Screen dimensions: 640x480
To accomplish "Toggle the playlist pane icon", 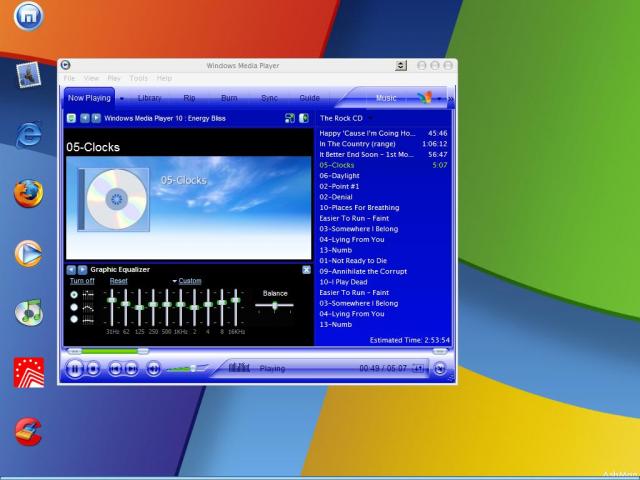I will click(304, 118).
